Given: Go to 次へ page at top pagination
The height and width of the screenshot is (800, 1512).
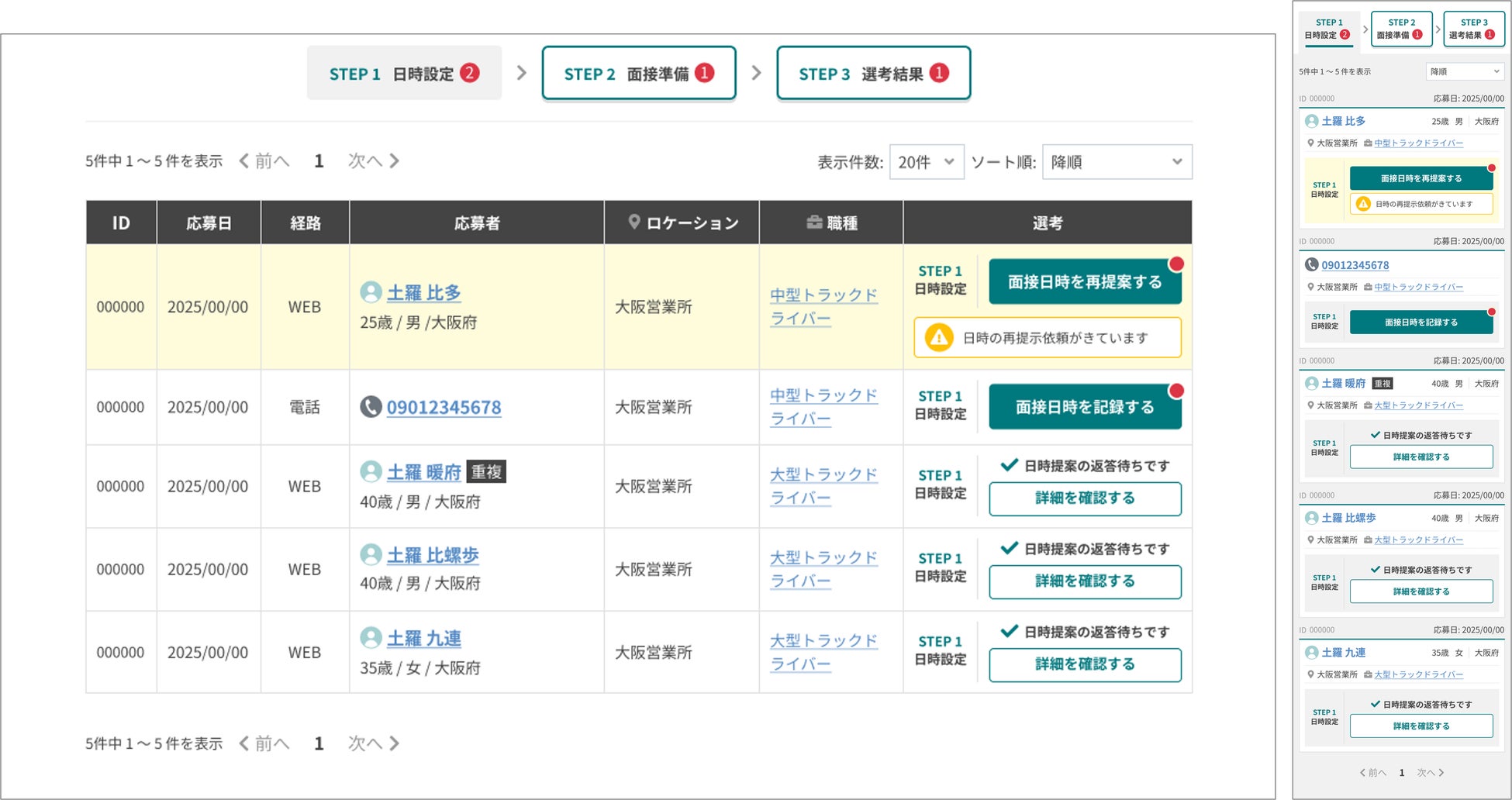Looking at the screenshot, I should [x=373, y=160].
